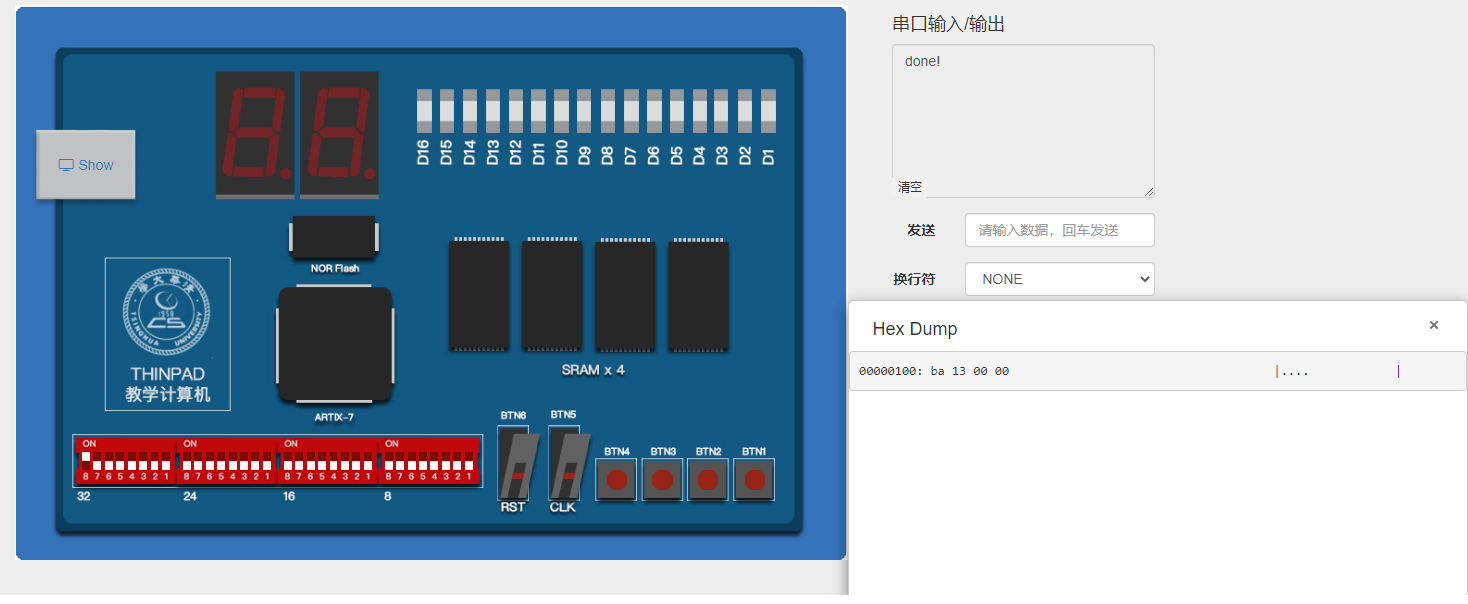Click the NOR Flash chip

point(333,237)
